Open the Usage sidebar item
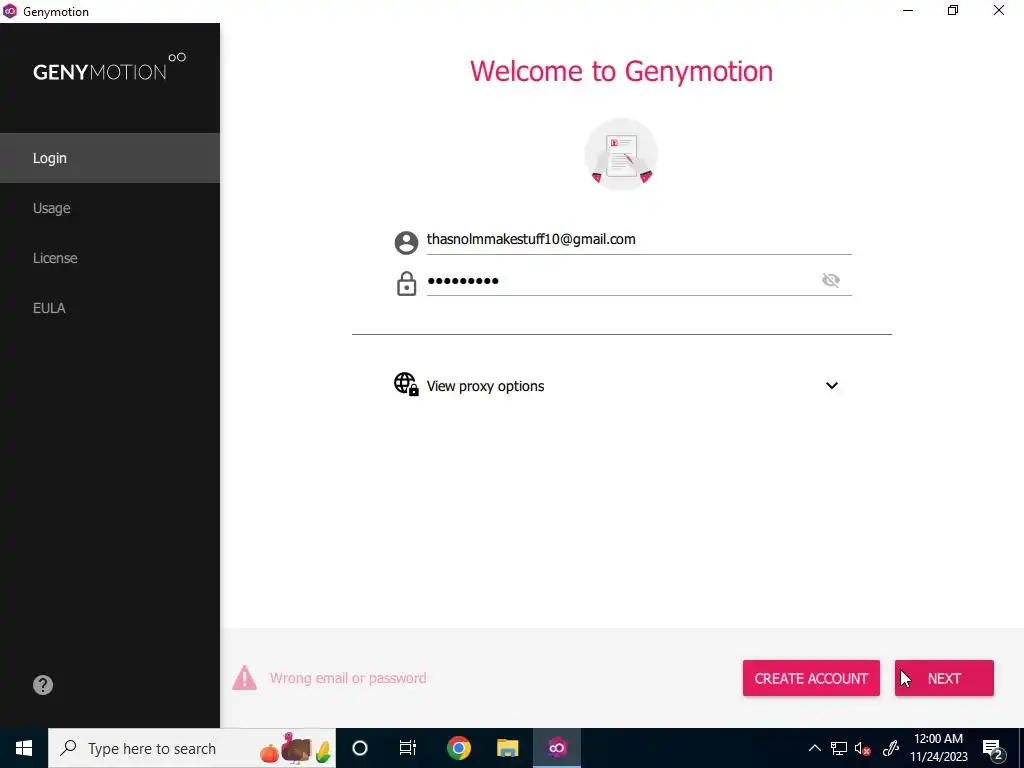Screen dimensions: 1024x768 (x=110, y=208)
